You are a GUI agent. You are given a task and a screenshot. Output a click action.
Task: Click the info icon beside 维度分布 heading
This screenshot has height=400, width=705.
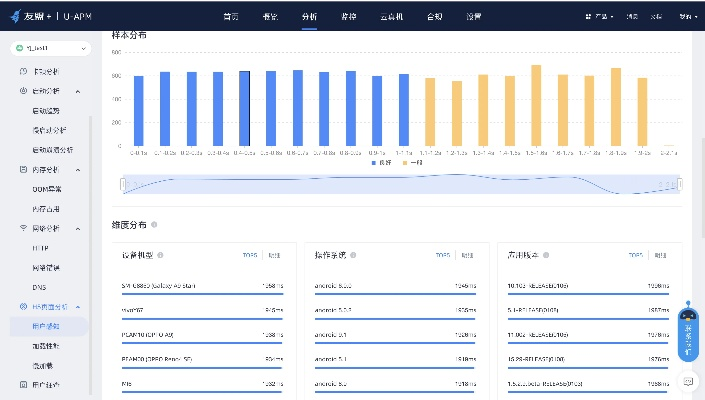[154, 224]
